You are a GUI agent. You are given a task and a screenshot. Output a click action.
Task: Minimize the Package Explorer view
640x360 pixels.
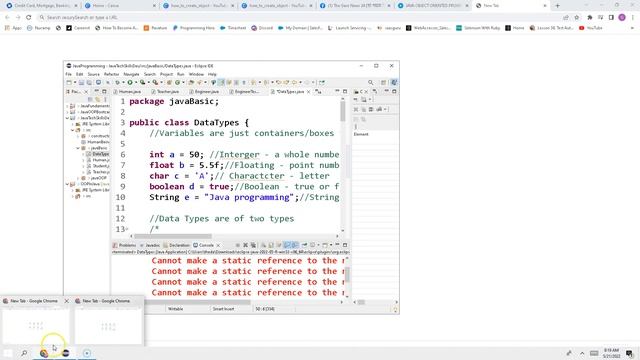tap(96, 91)
